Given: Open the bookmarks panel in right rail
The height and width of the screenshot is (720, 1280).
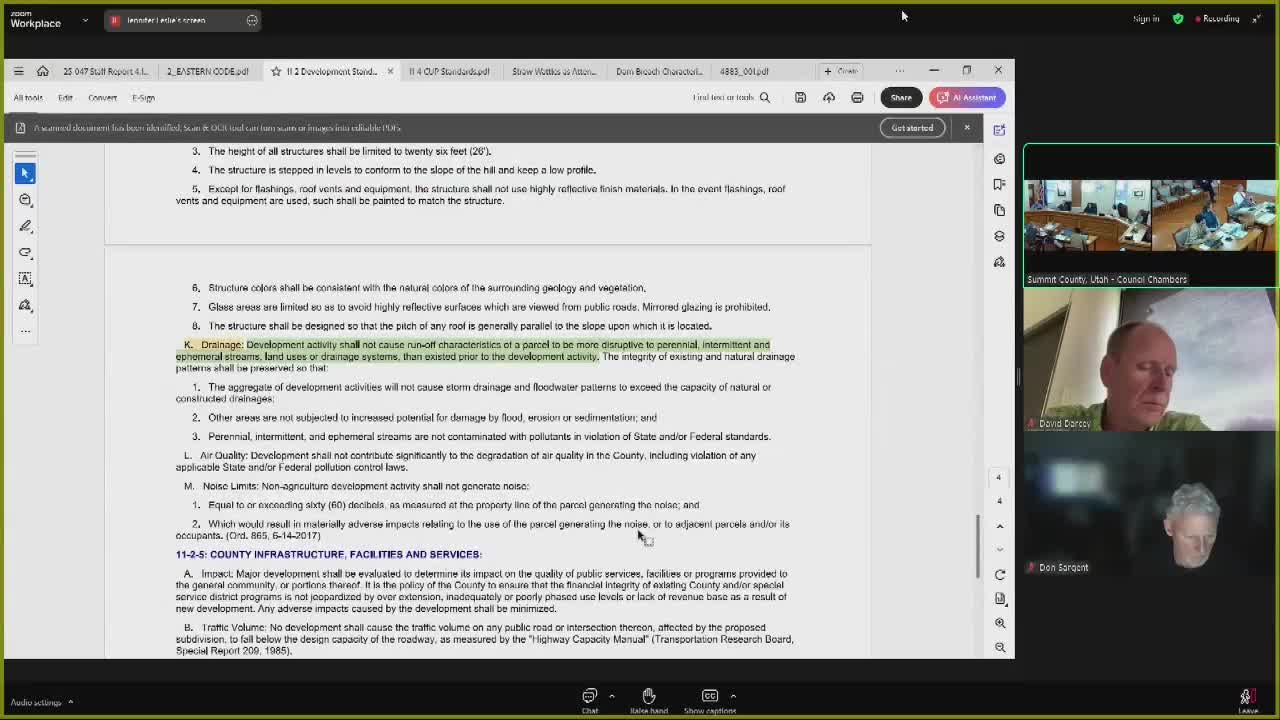Looking at the screenshot, I should [999, 184].
